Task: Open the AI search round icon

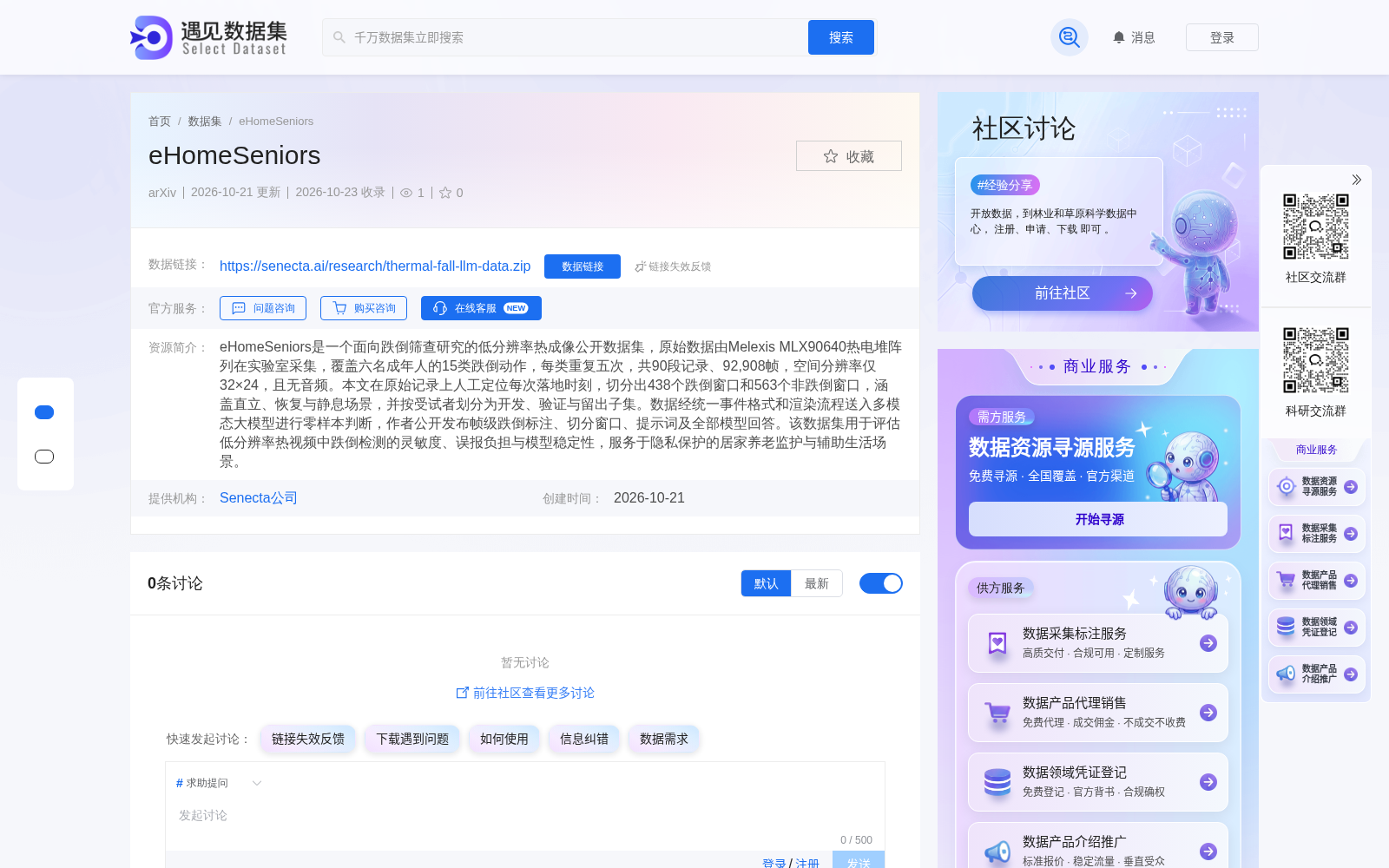Action: [x=1070, y=37]
